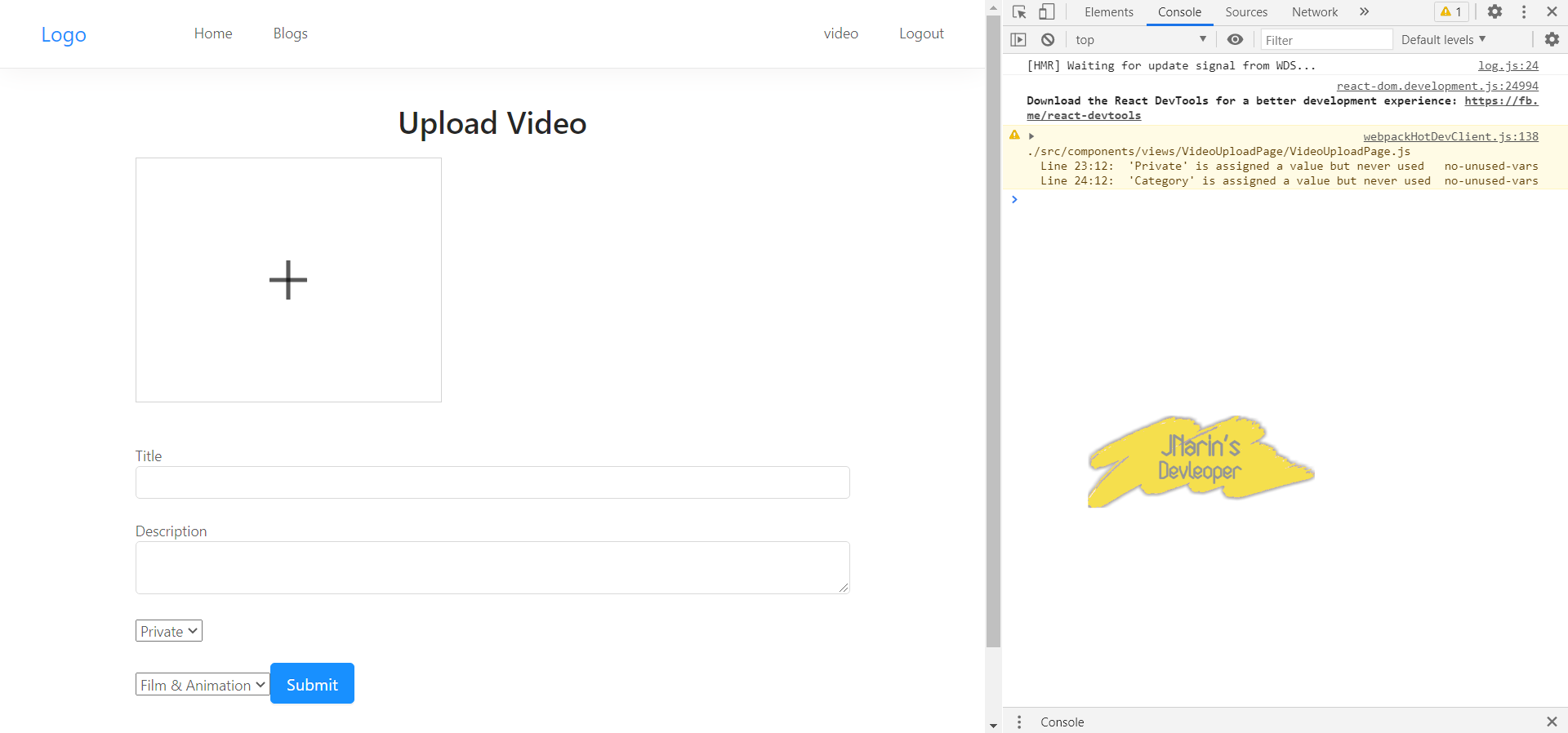Screen dimensions: 1568x733
Task: Click the page scrollbar up arrow
Action: point(993,7)
